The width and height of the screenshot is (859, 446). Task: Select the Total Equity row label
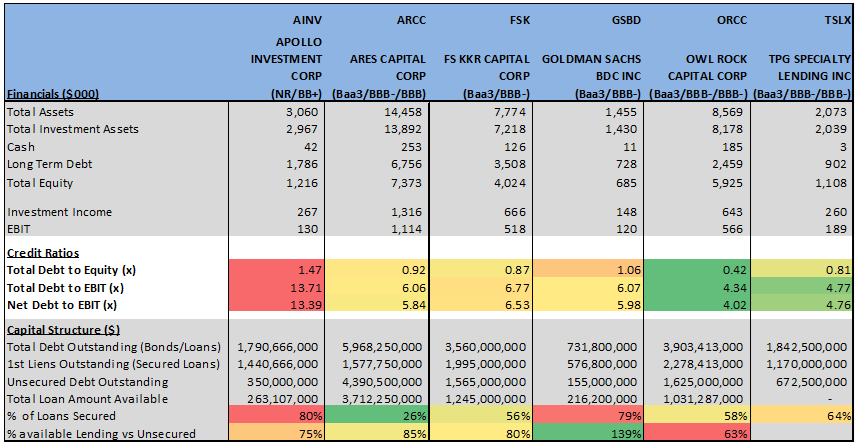click(x=39, y=183)
